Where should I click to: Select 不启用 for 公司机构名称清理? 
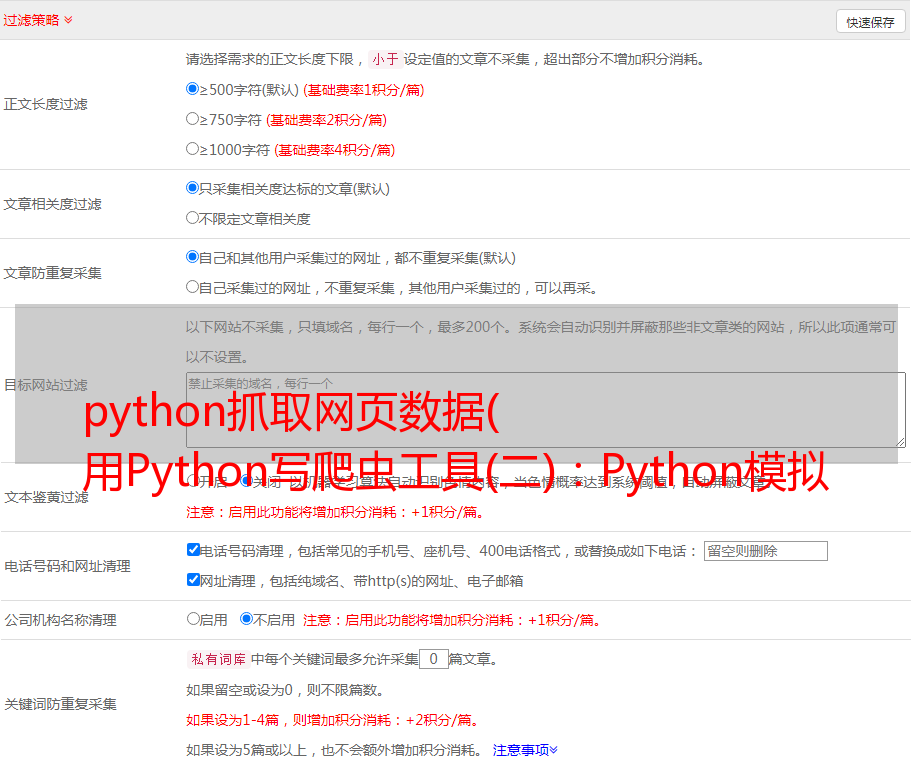click(247, 619)
